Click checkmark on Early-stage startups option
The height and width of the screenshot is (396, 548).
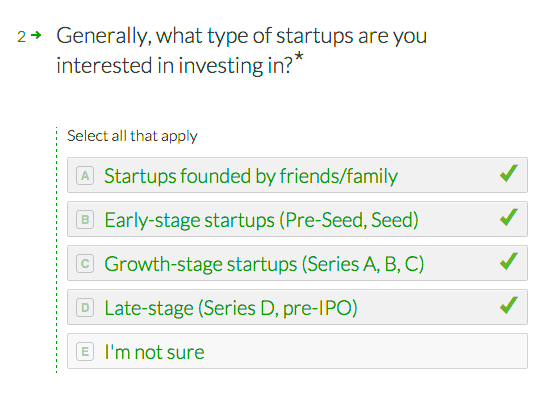509,217
